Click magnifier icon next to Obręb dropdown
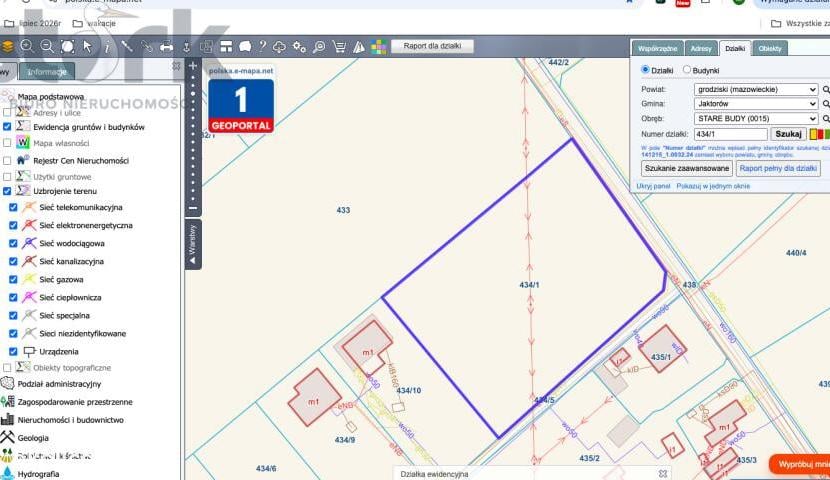 coord(826,119)
